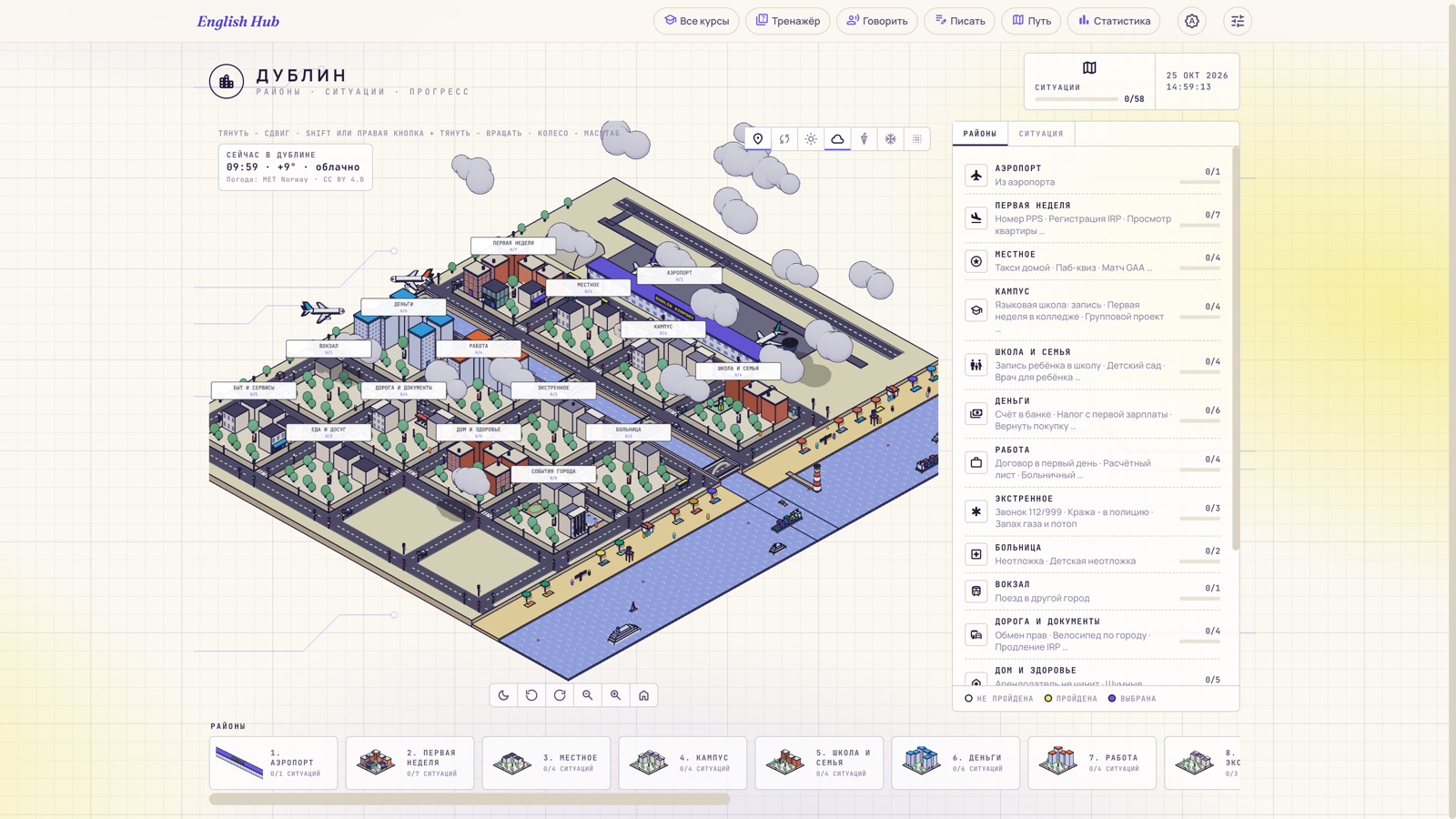Expand the Аэропорт district in the list
This screenshot has height=819, width=1456.
[x=1093, y=175]
